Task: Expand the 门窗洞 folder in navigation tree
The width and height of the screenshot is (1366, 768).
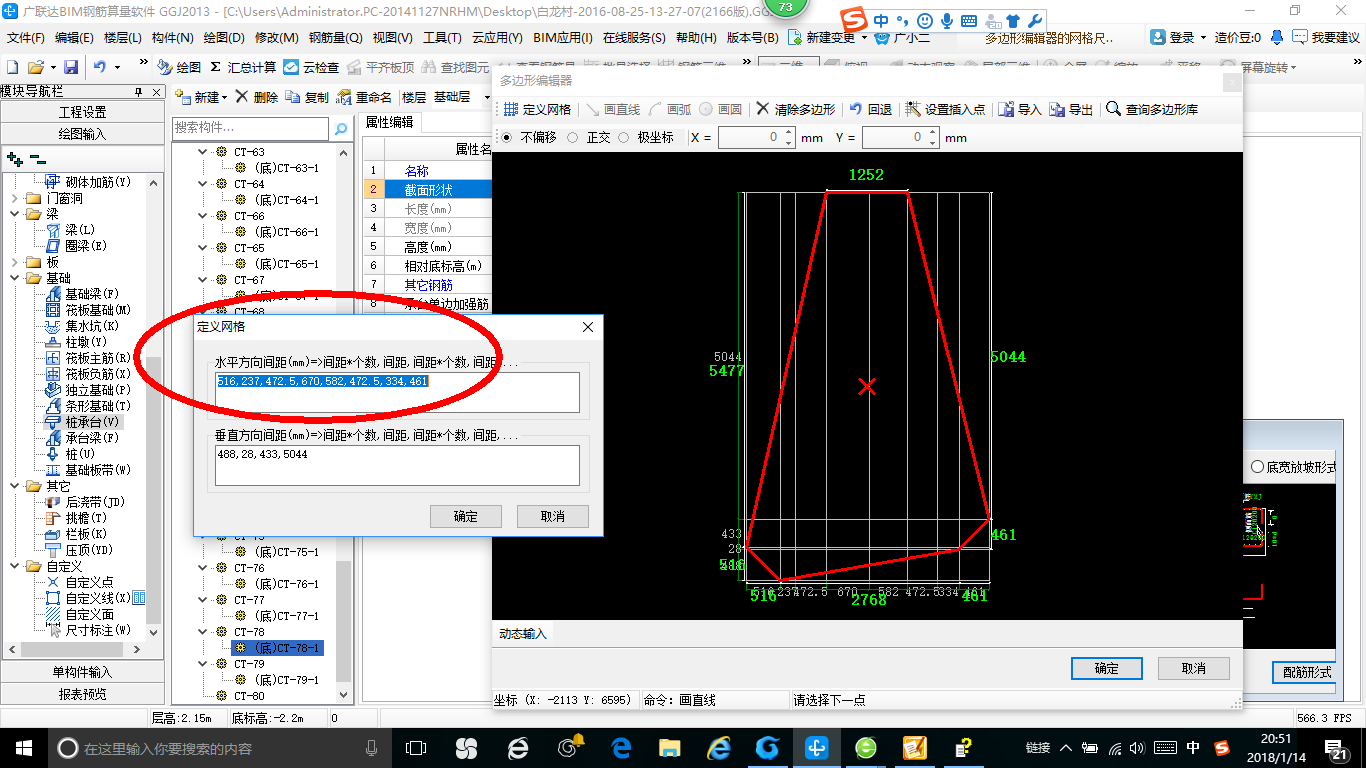Action: coord(15,198)
